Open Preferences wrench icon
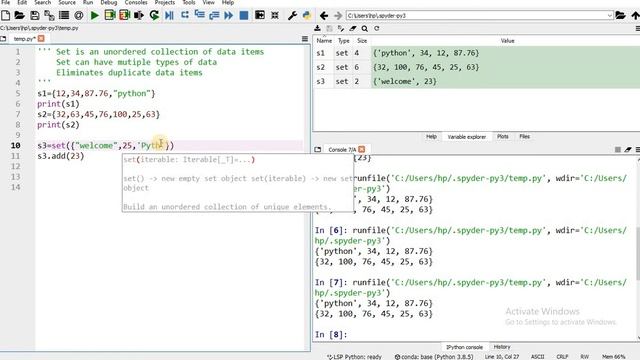 point(292,16)
